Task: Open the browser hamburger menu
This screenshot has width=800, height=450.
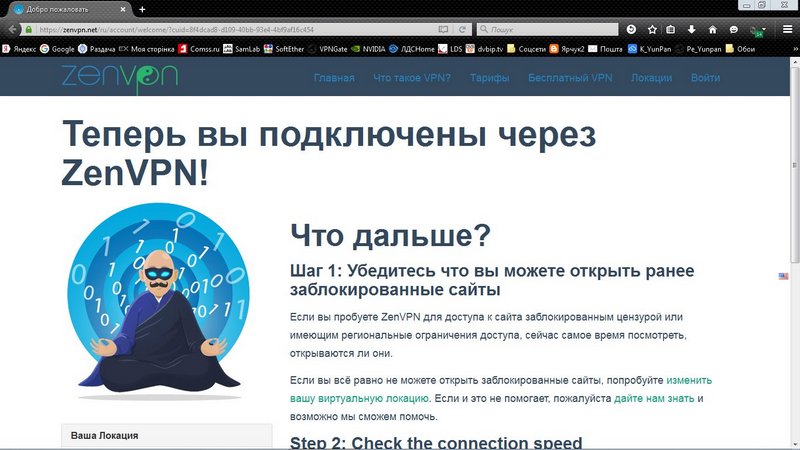Action: tap(788, 30)
